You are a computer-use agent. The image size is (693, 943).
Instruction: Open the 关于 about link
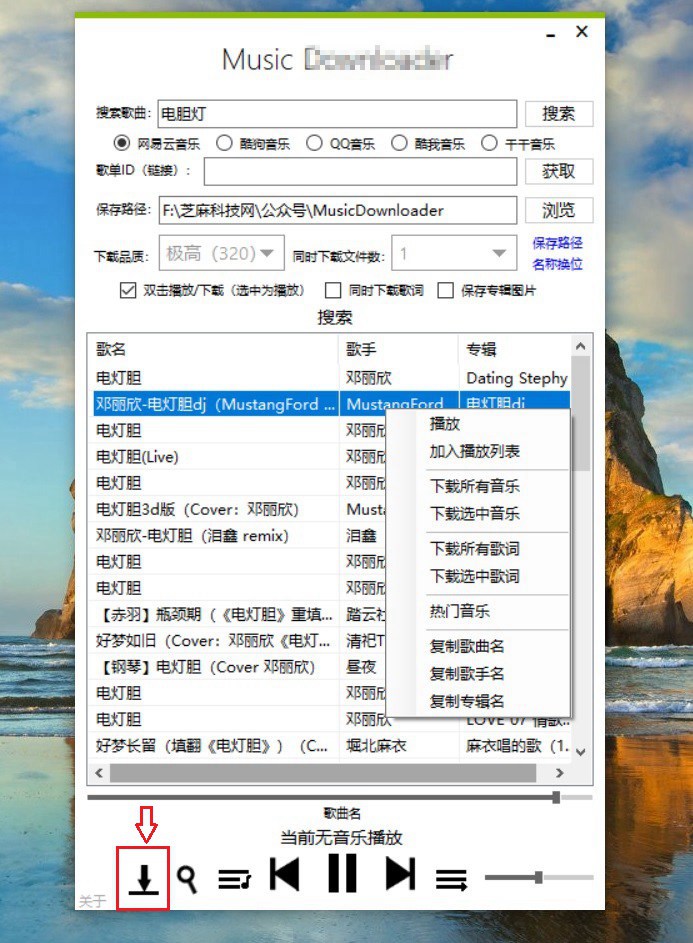tap(92, 901)
